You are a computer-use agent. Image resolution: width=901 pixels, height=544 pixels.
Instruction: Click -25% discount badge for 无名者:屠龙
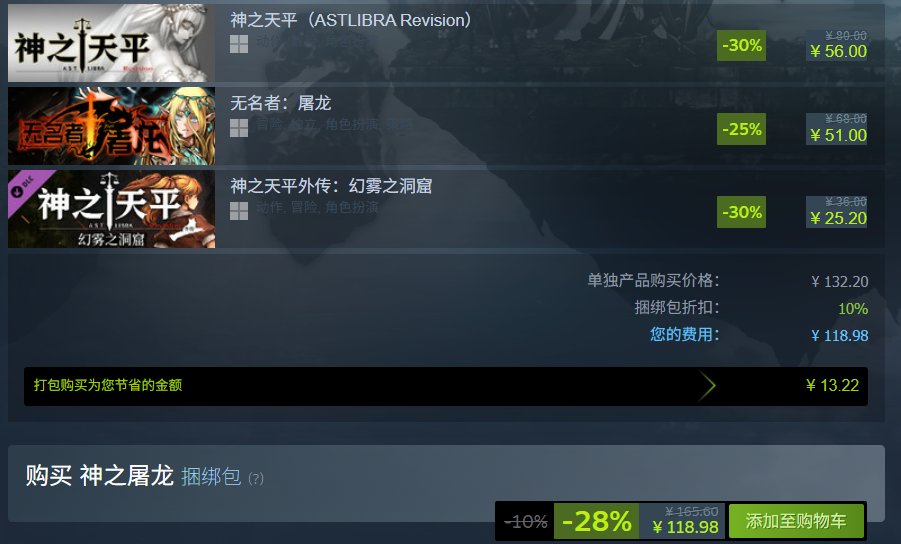click(x=741, y=129)
